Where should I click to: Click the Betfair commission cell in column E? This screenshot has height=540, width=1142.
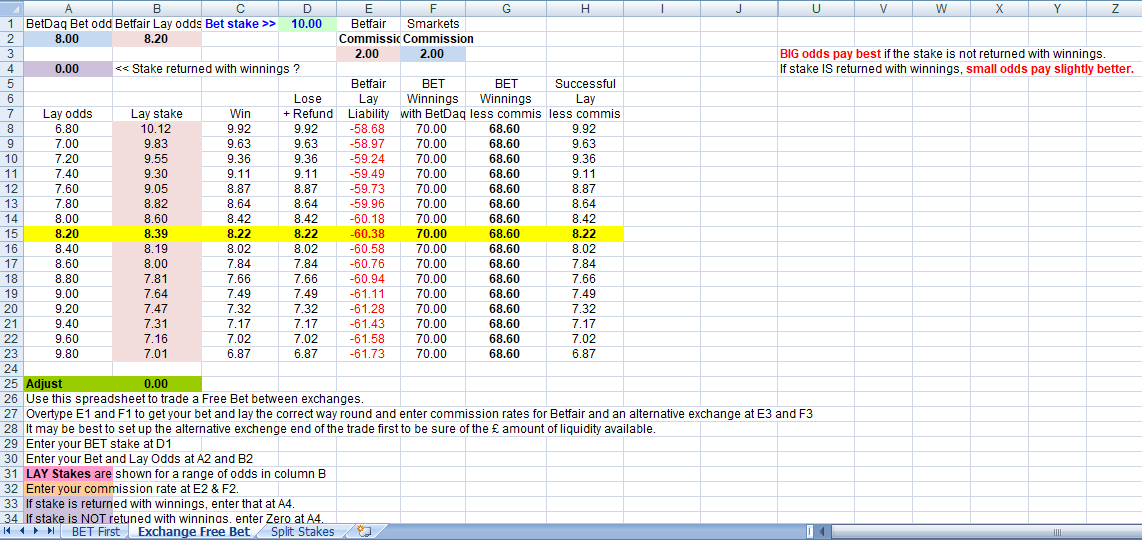coord(367,54)
